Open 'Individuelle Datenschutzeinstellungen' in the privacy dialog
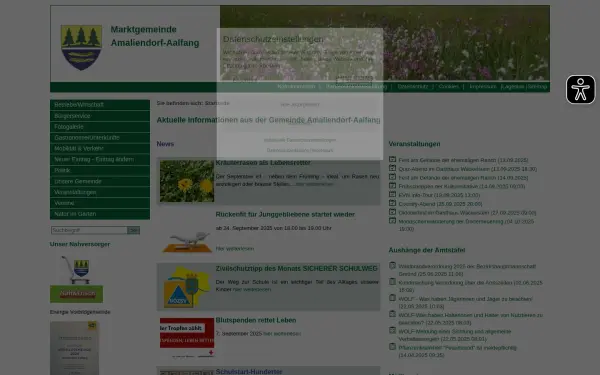The height and width of the screenshot is (375, 600). (x=300, y=140)
